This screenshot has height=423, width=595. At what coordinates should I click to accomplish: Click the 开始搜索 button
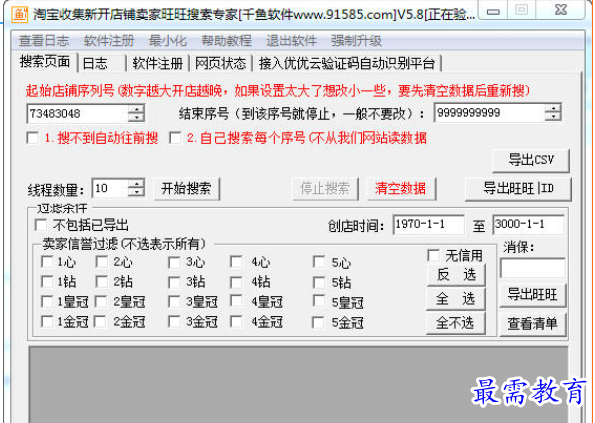click(x=186, y=188)
